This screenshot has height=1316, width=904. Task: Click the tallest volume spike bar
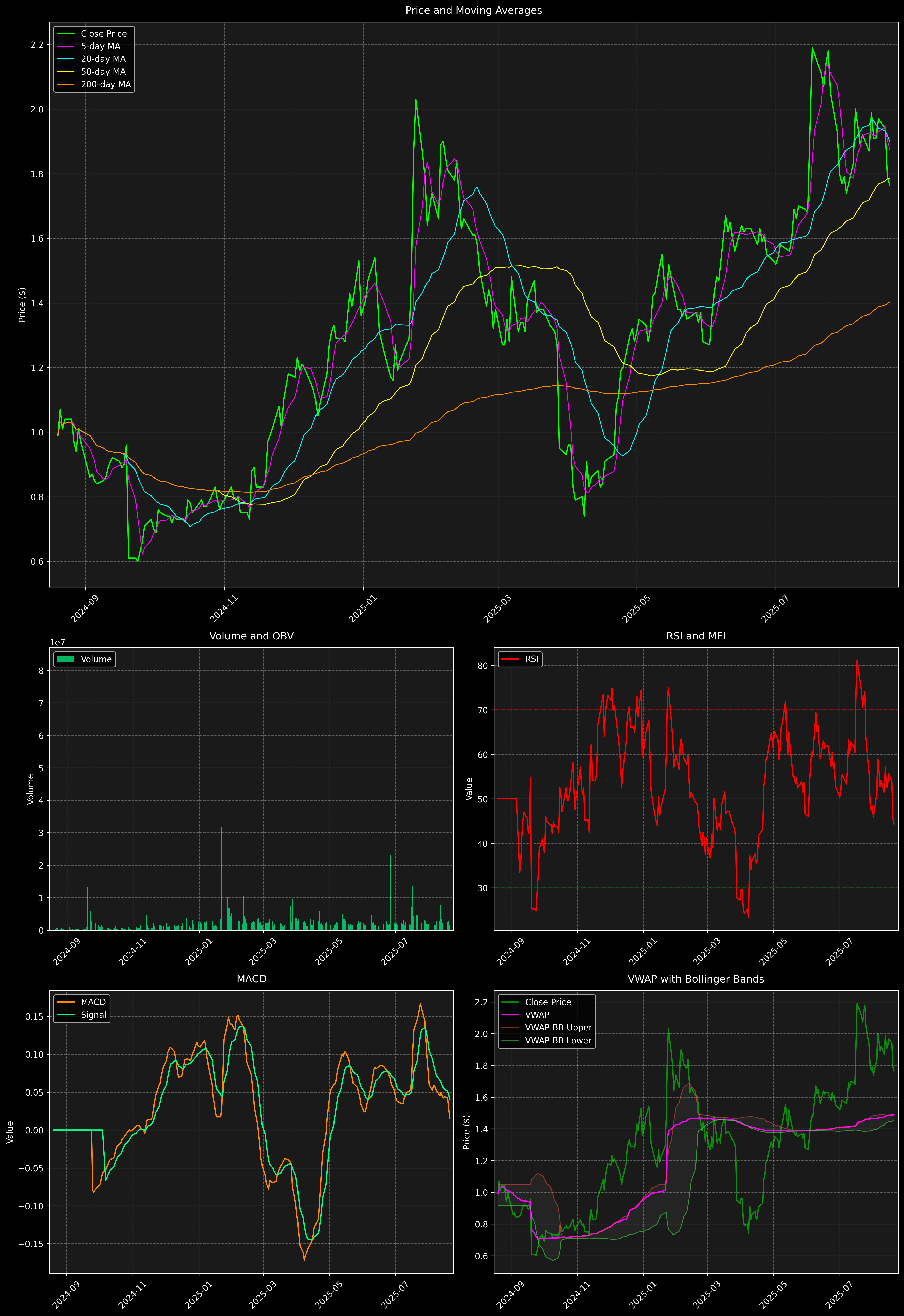[223, 793]
